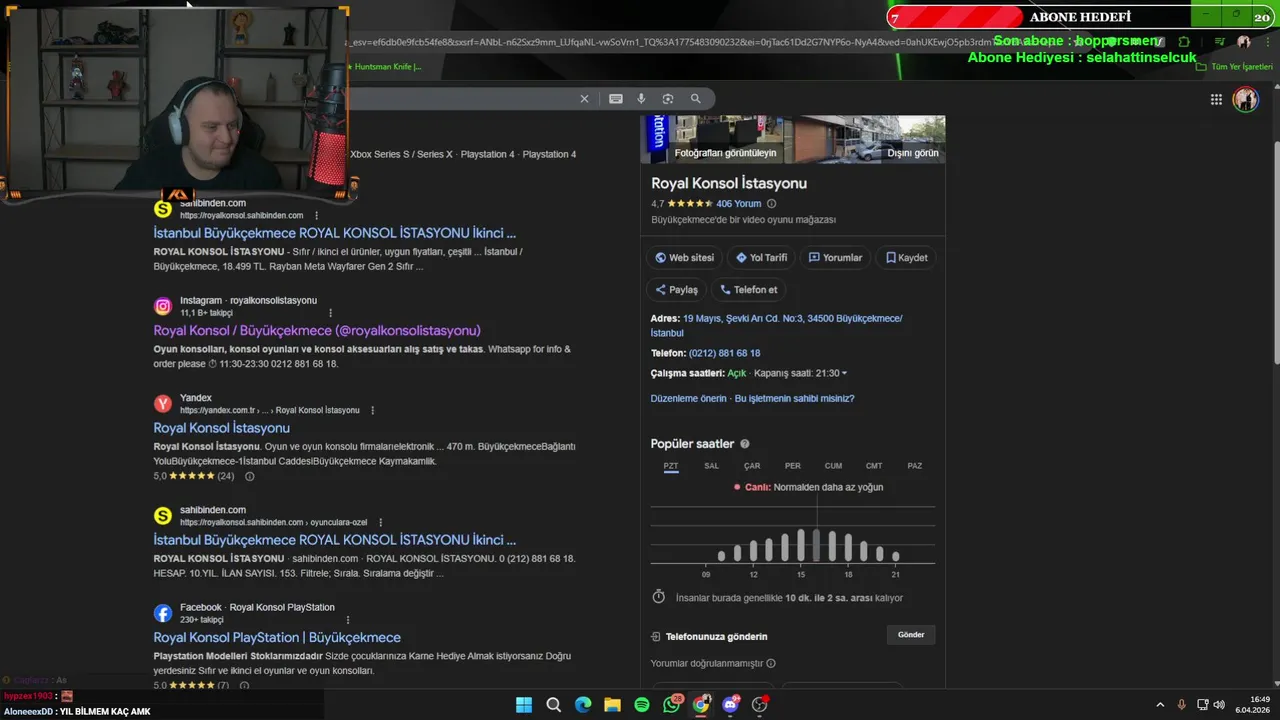Open first İstanbul Büyükçekmece ROYAL KONSOL result link

(334, 233)
